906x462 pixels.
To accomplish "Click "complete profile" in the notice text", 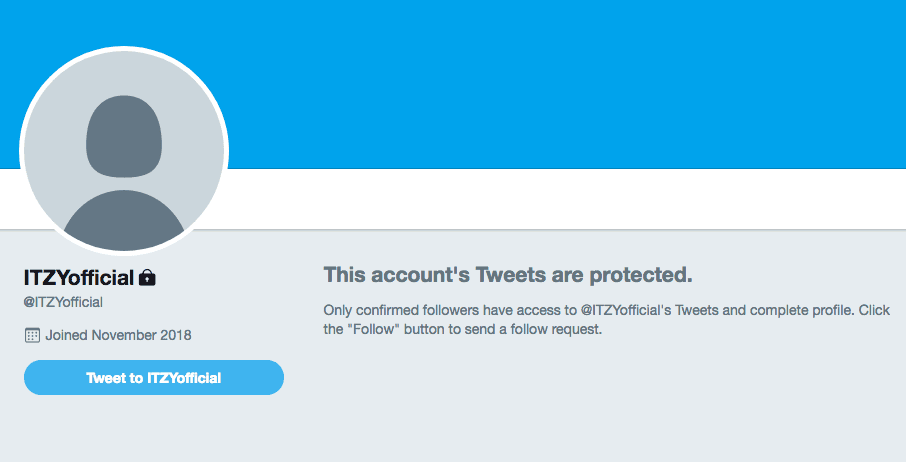I will coord(802,310).
